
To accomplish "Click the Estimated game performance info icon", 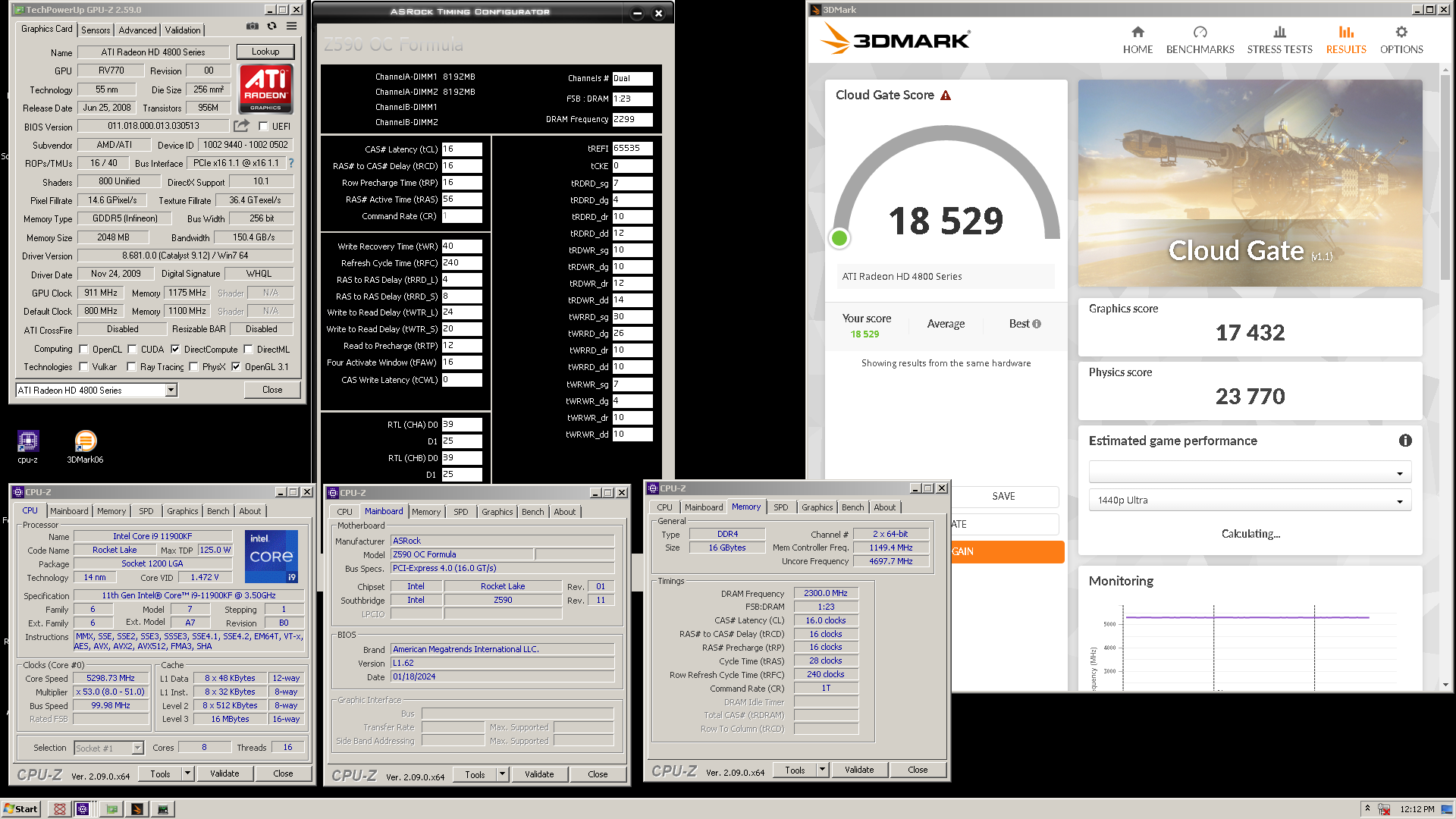I will pos(1405,441).
